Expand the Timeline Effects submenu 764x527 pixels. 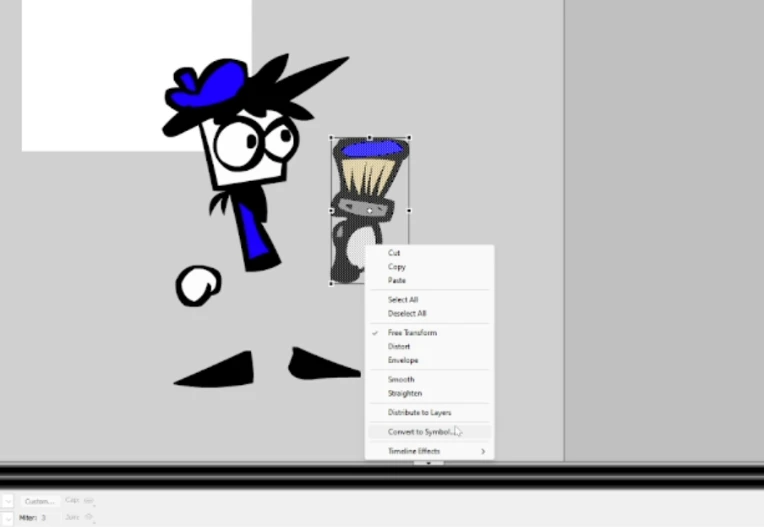(x=429, y=451)
